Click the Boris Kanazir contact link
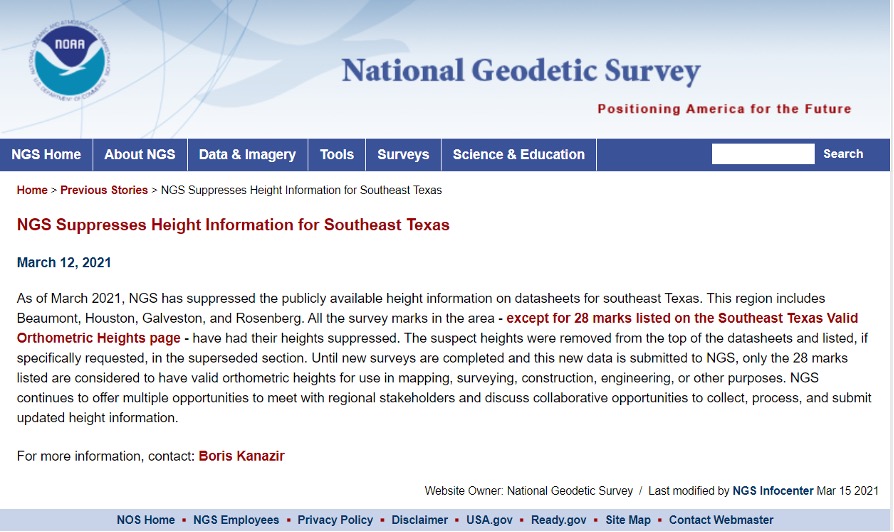 (242, 456)
